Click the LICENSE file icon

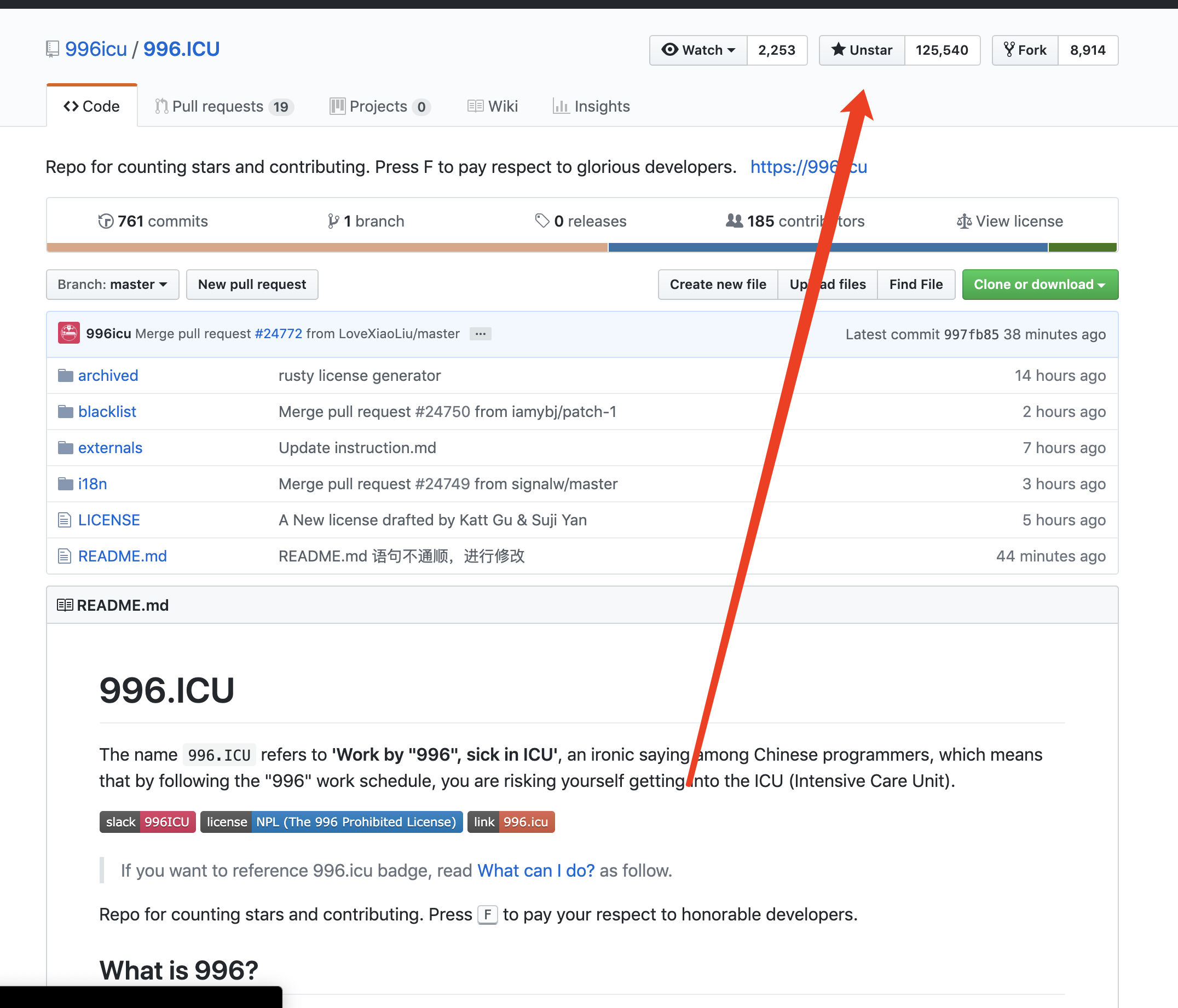coord(64,520)
